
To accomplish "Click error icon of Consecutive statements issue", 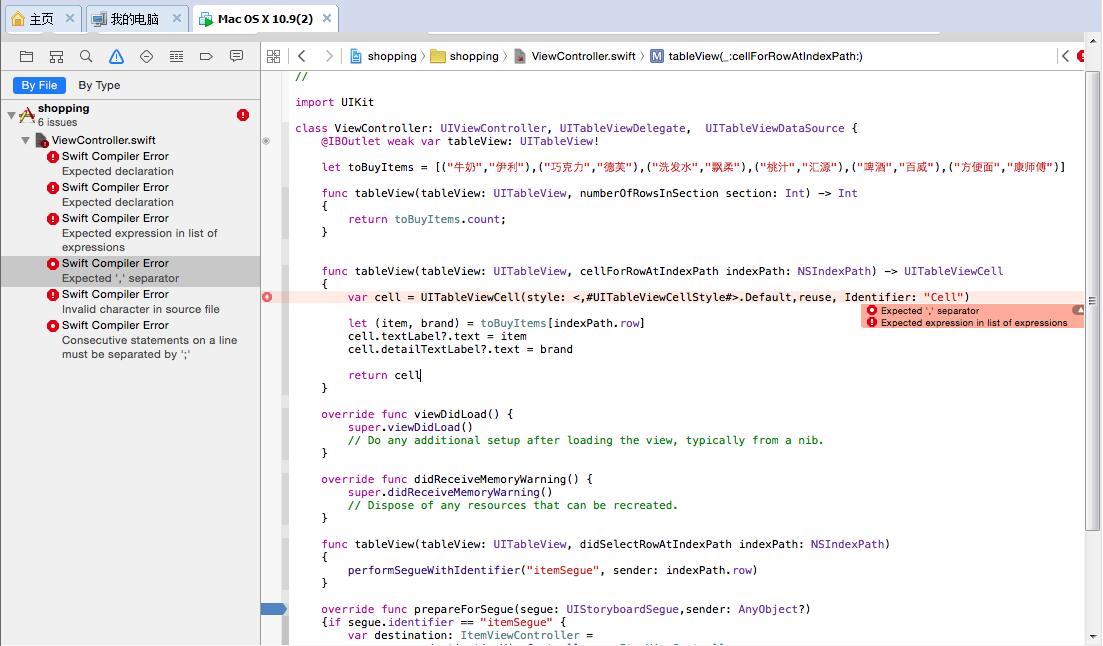I will (53, 326).
